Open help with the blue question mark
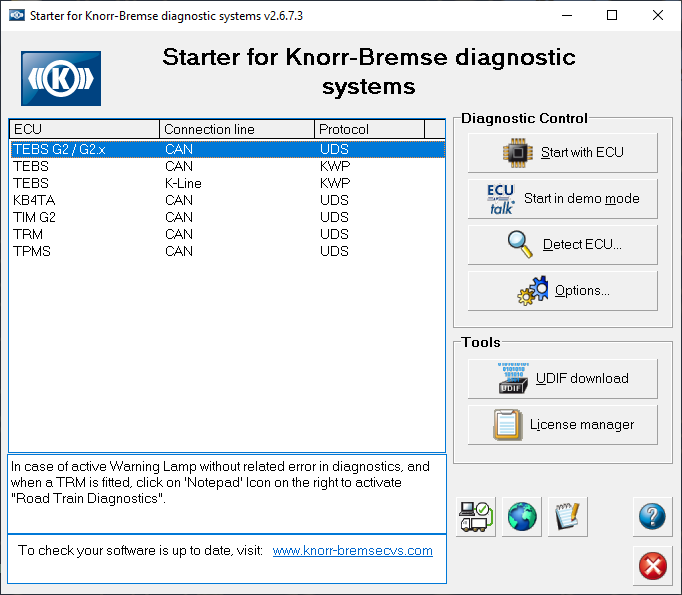Image resolution: width=682 pixels, height=595 pixels. 652,517
